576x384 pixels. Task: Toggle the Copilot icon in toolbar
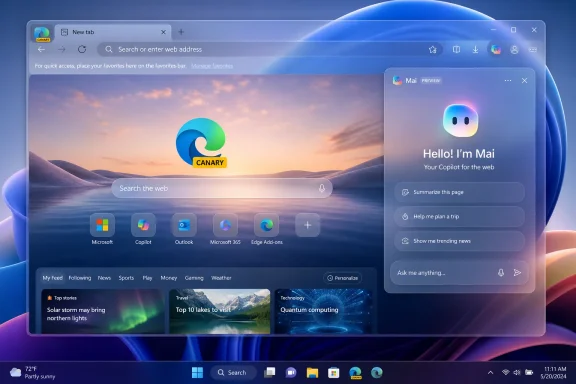tap(496, 49)
